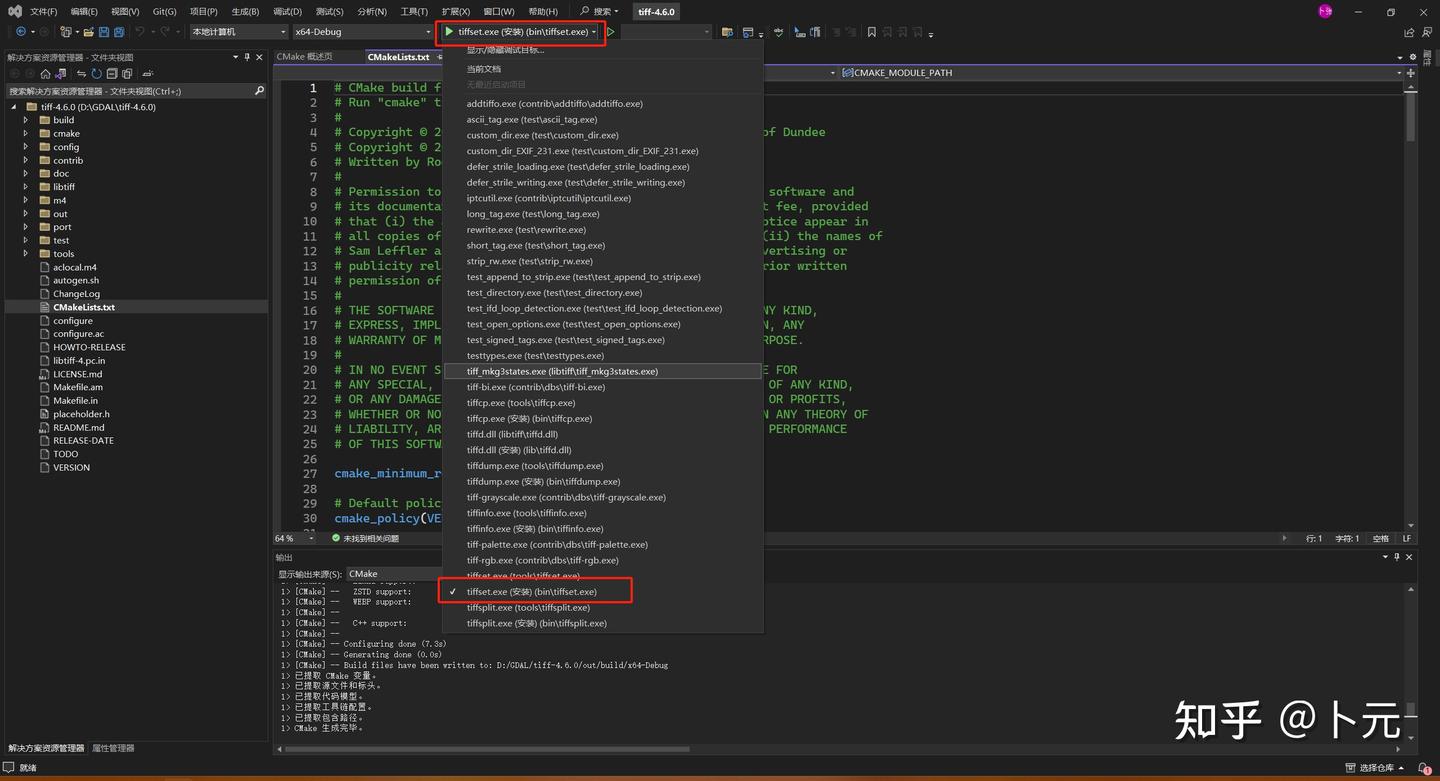Viewport: 1440px width, 781px height.
Task: Click the refresh icon in Solution Explorer toolbar
Action: (96, 74)
